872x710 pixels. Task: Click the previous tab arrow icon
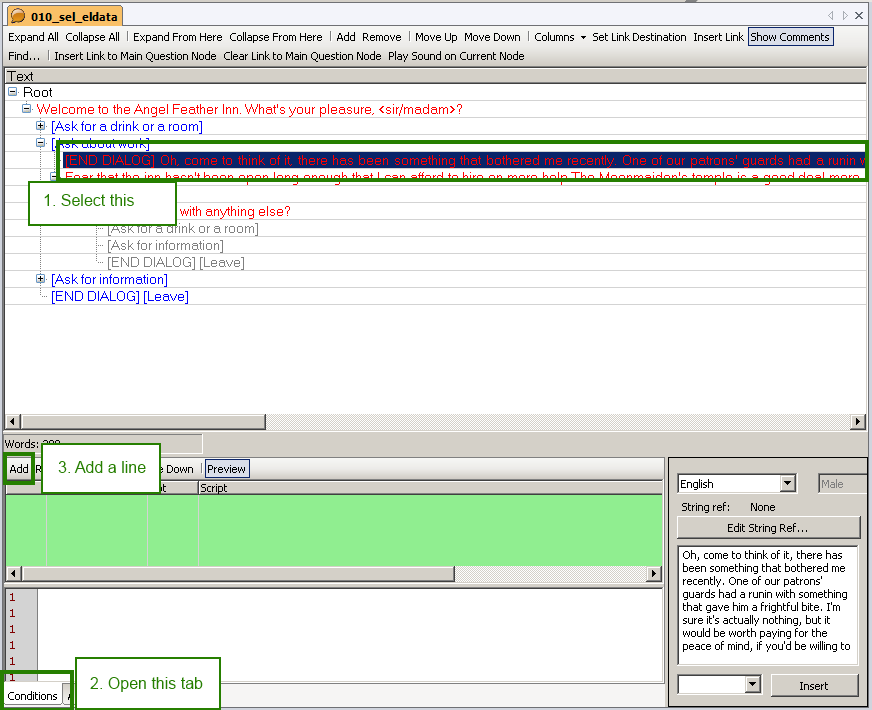click(x=831, y=16)
